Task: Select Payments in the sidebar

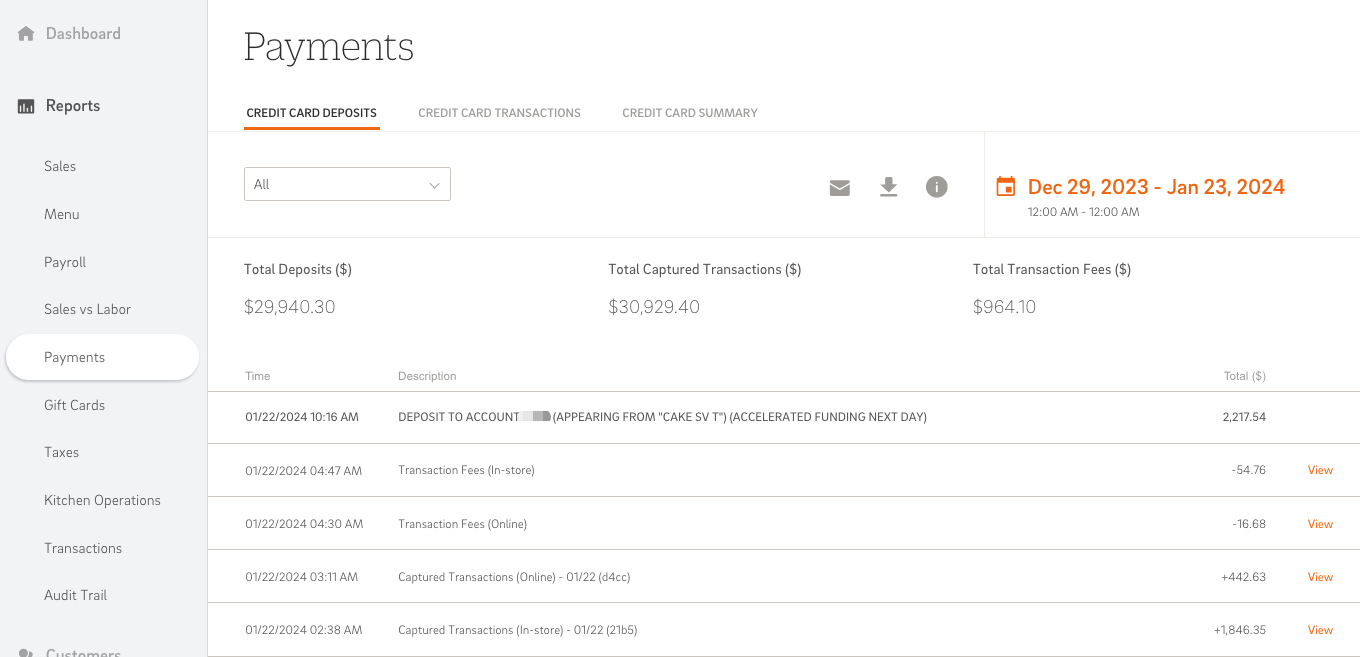Action: [102, 357]
